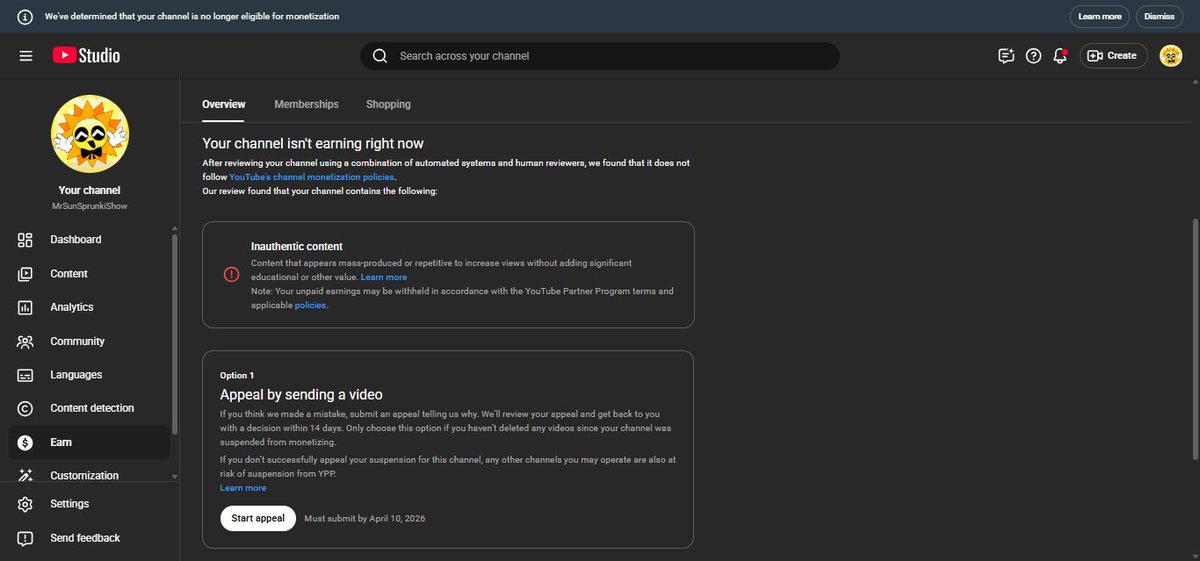Click the Community sidebar icon
1200x561 pixels.
point(26,342)
